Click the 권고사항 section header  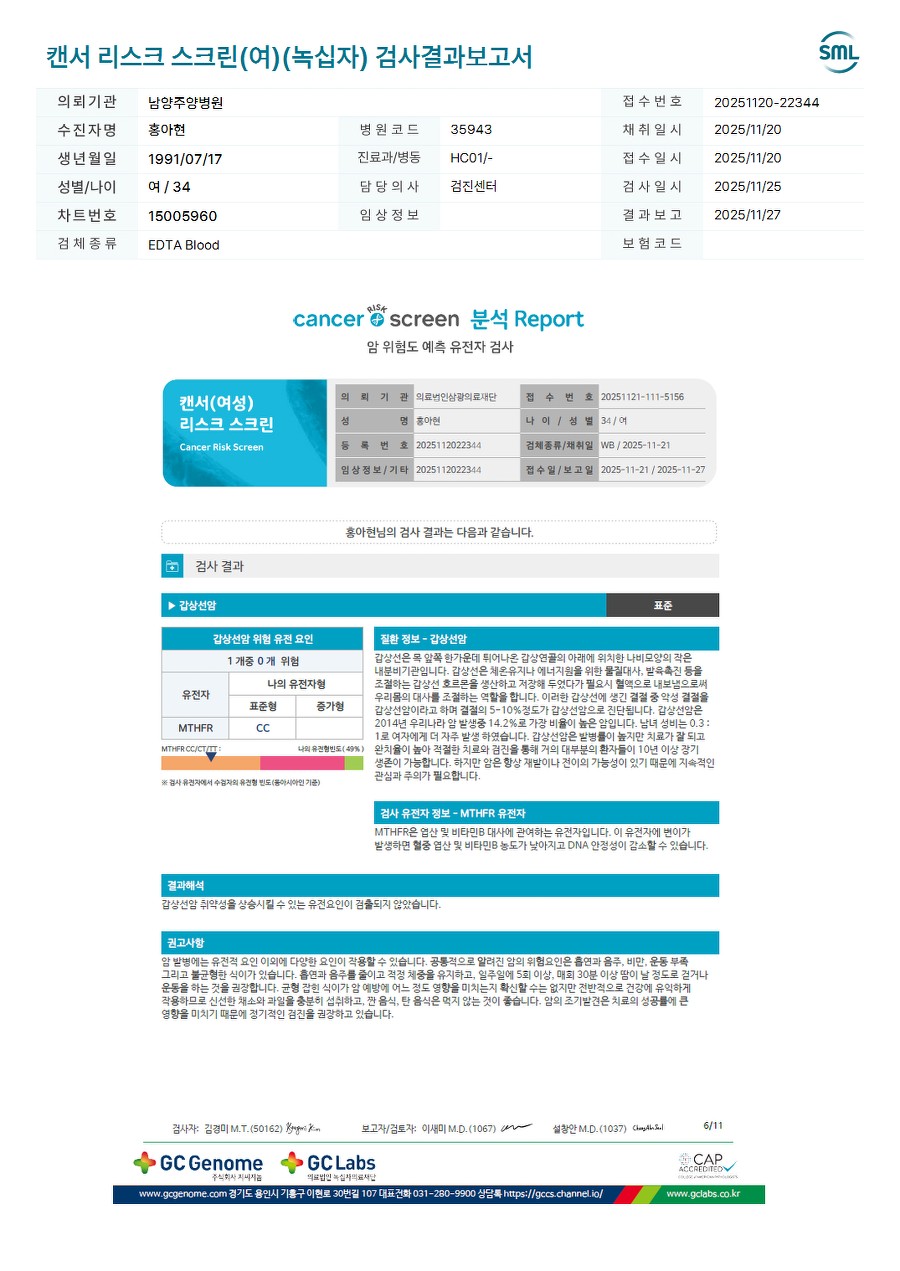440,942
